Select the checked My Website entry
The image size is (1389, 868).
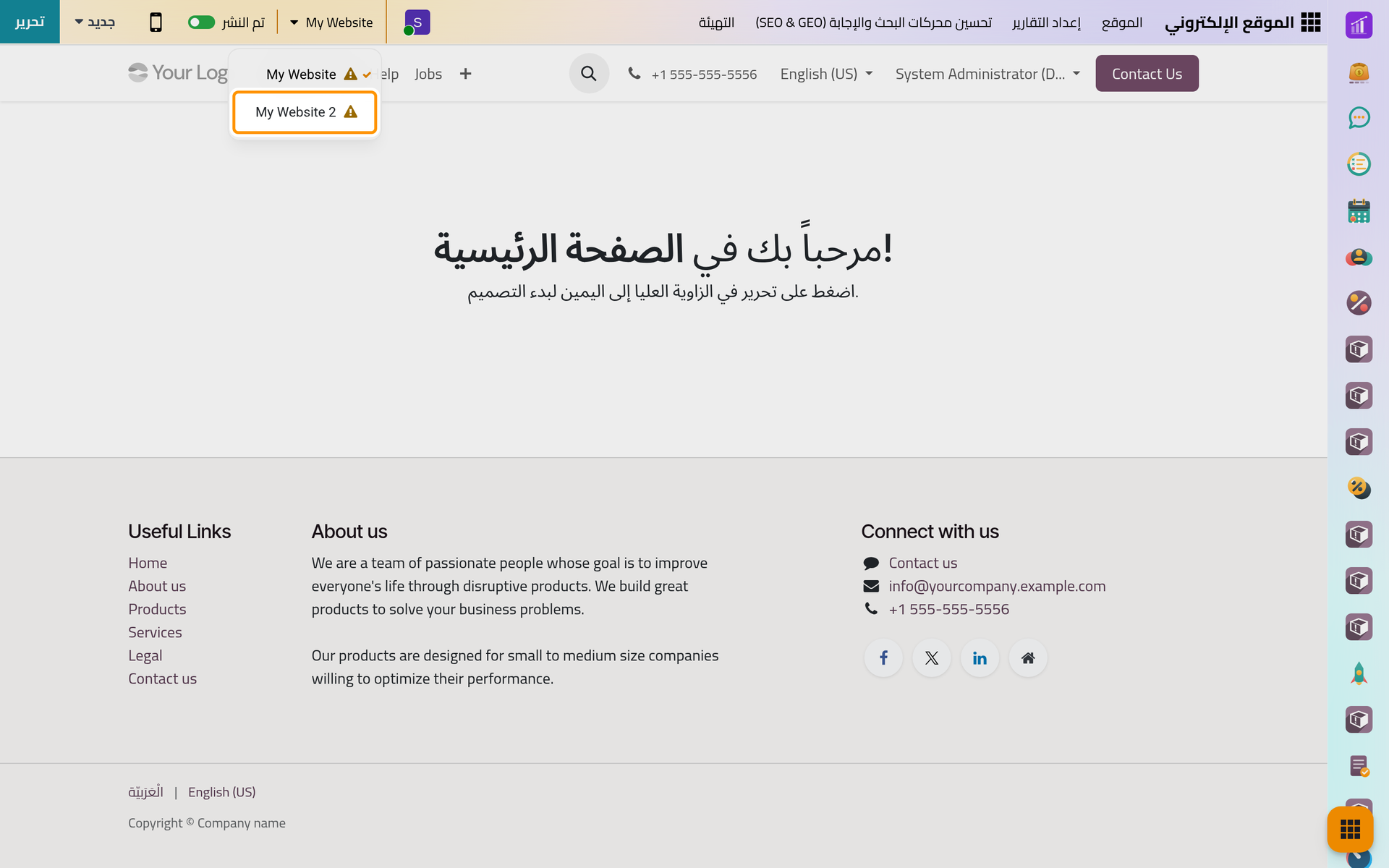click(305, 74)
